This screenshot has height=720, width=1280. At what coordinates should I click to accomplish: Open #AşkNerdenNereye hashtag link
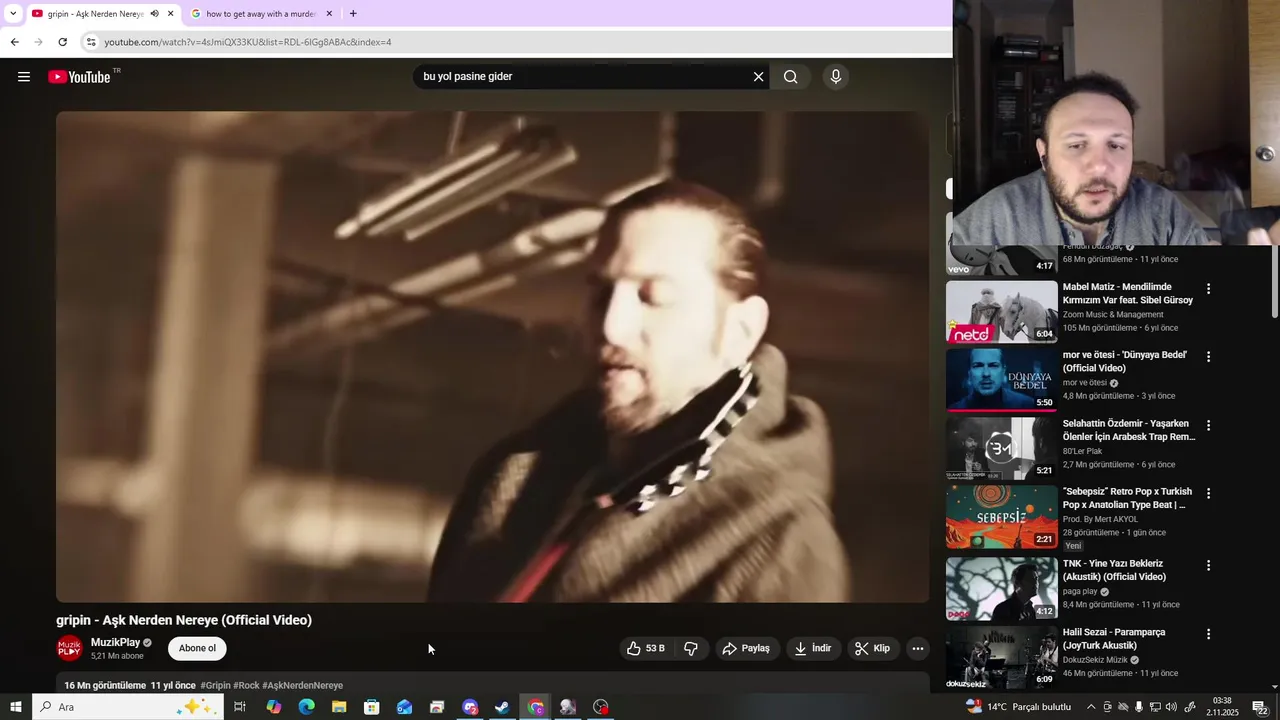coord(302,685)
